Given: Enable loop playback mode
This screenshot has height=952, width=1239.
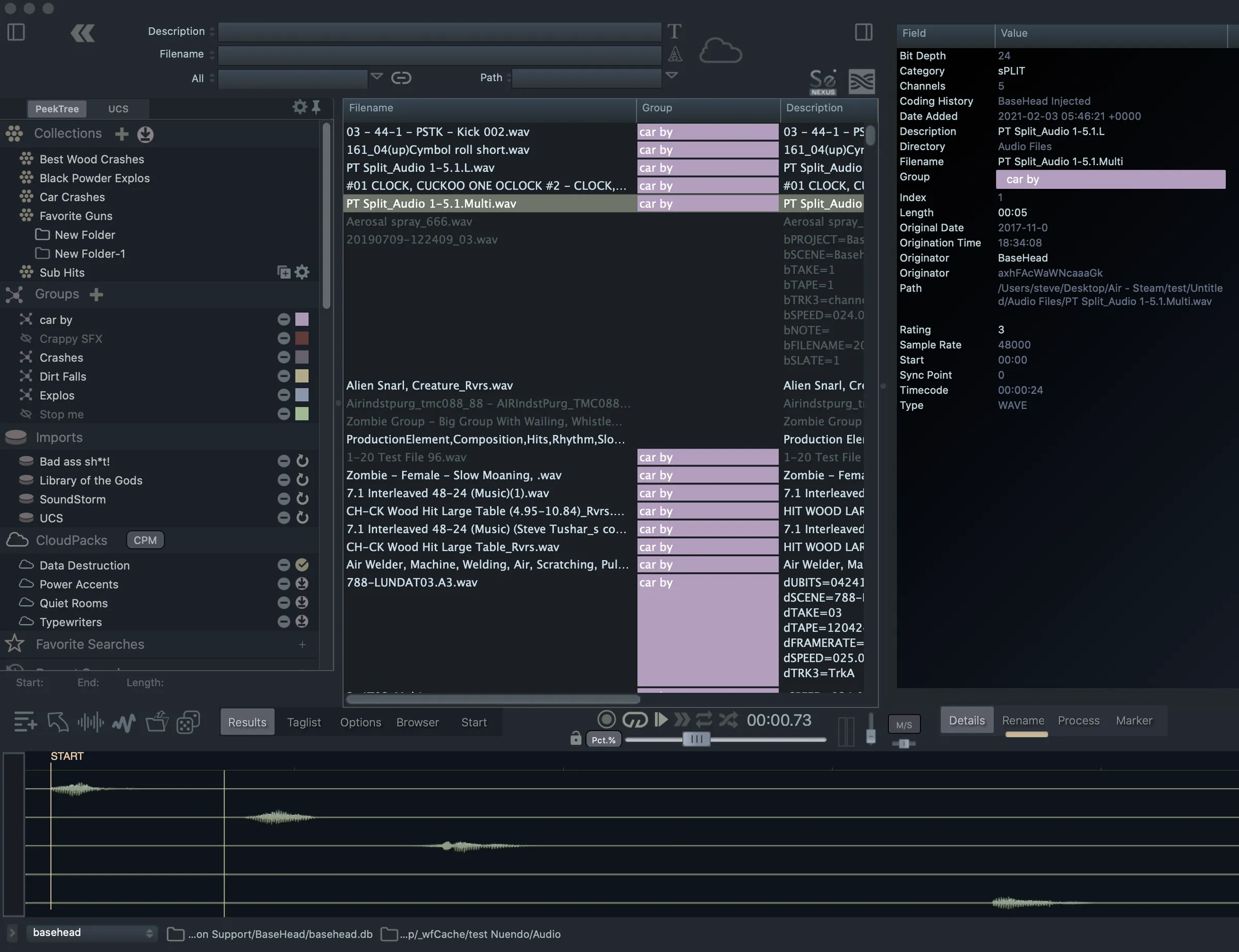Looking at the screenshot, I should pos(635,720).
